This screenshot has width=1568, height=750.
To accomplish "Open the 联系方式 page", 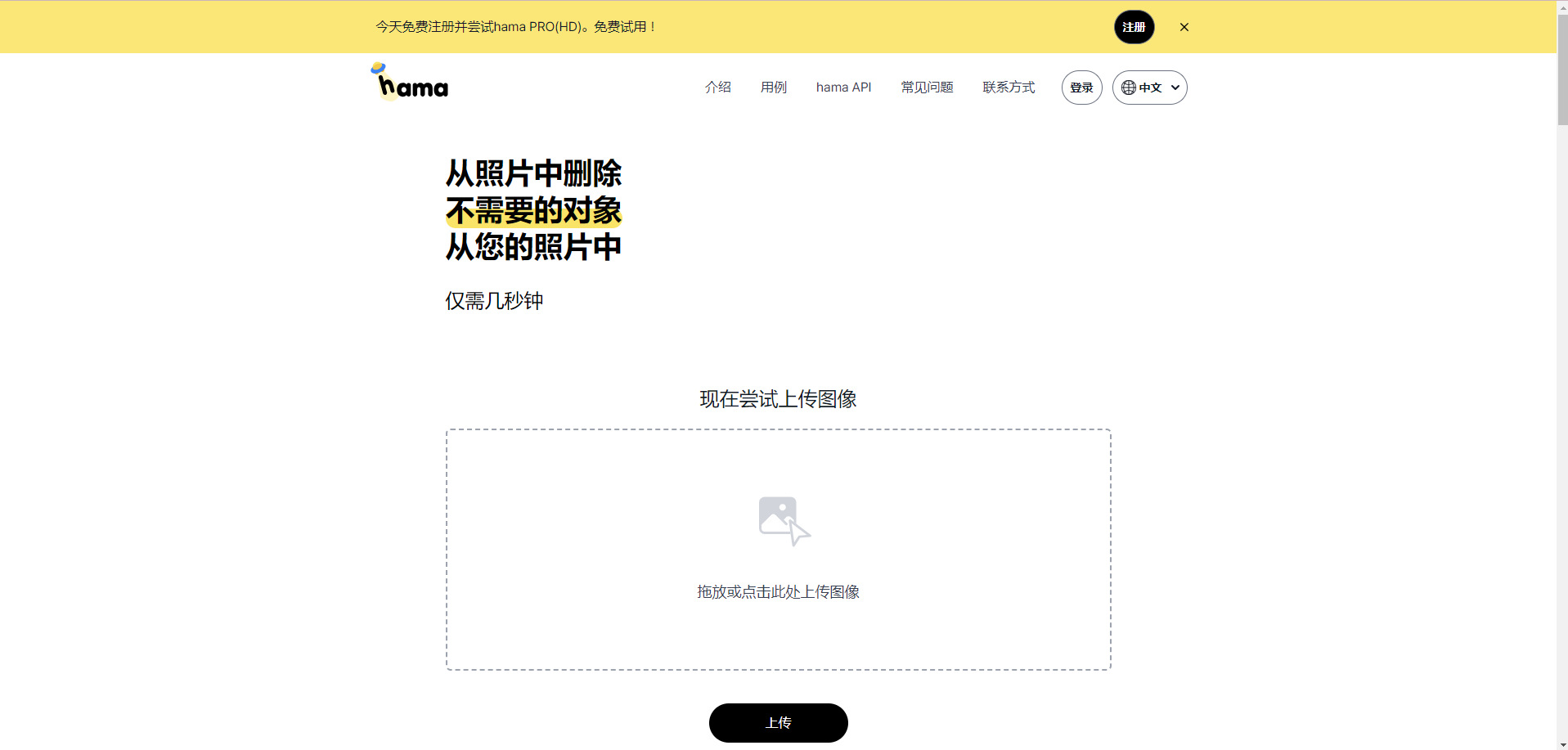I will click(1009, 88).
